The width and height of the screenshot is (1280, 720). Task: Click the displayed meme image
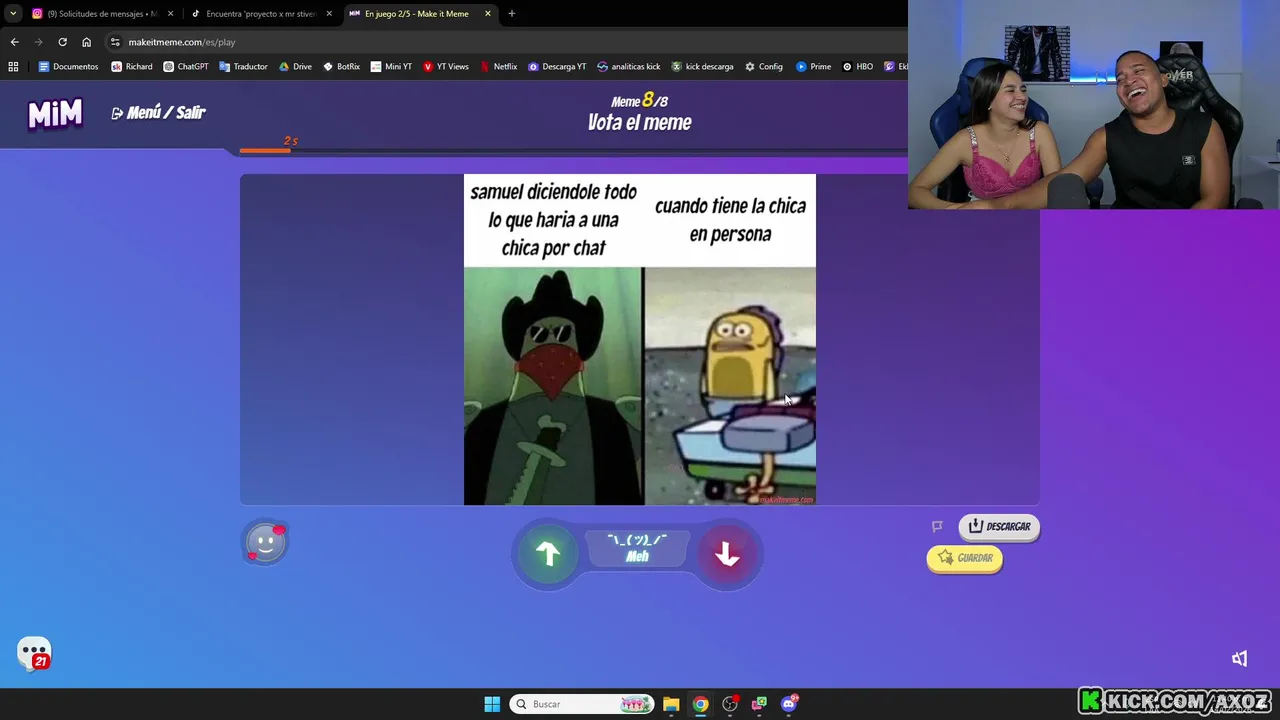click(640, 339)
